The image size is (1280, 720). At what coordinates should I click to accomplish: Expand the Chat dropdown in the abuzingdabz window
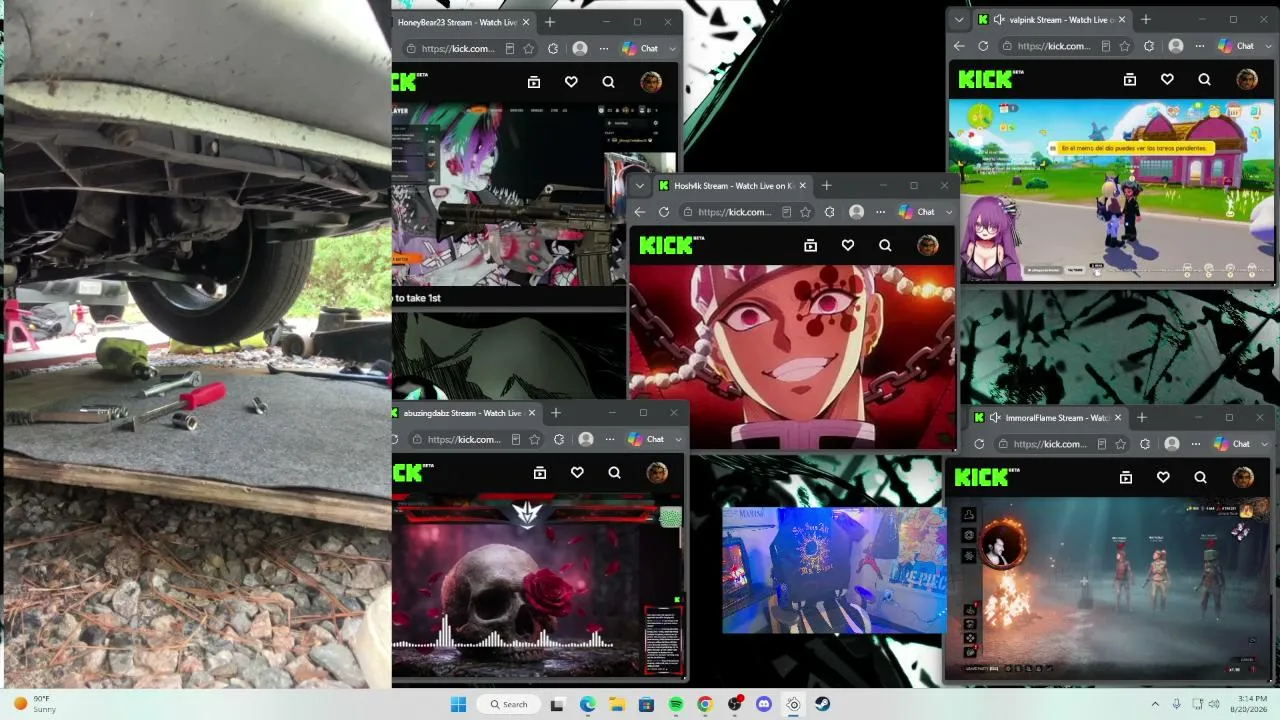[678, 439]
